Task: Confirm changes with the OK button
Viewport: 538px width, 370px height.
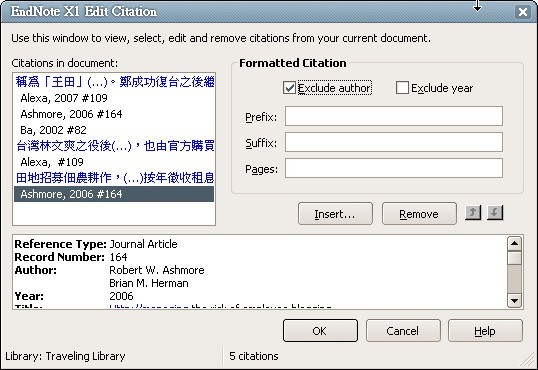Action: (x=320, y=331)
